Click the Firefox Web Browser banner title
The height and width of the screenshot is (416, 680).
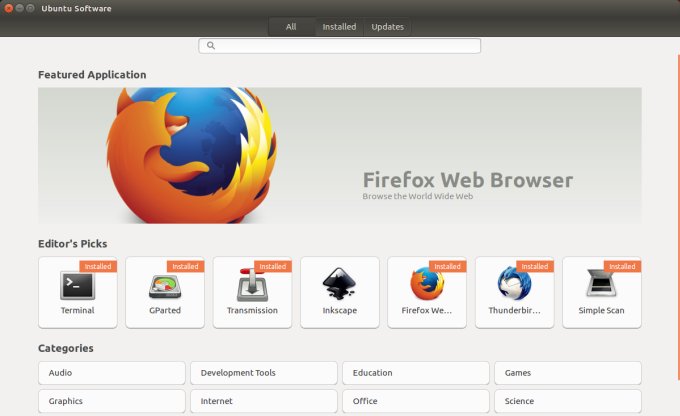[x=468, y=180]
